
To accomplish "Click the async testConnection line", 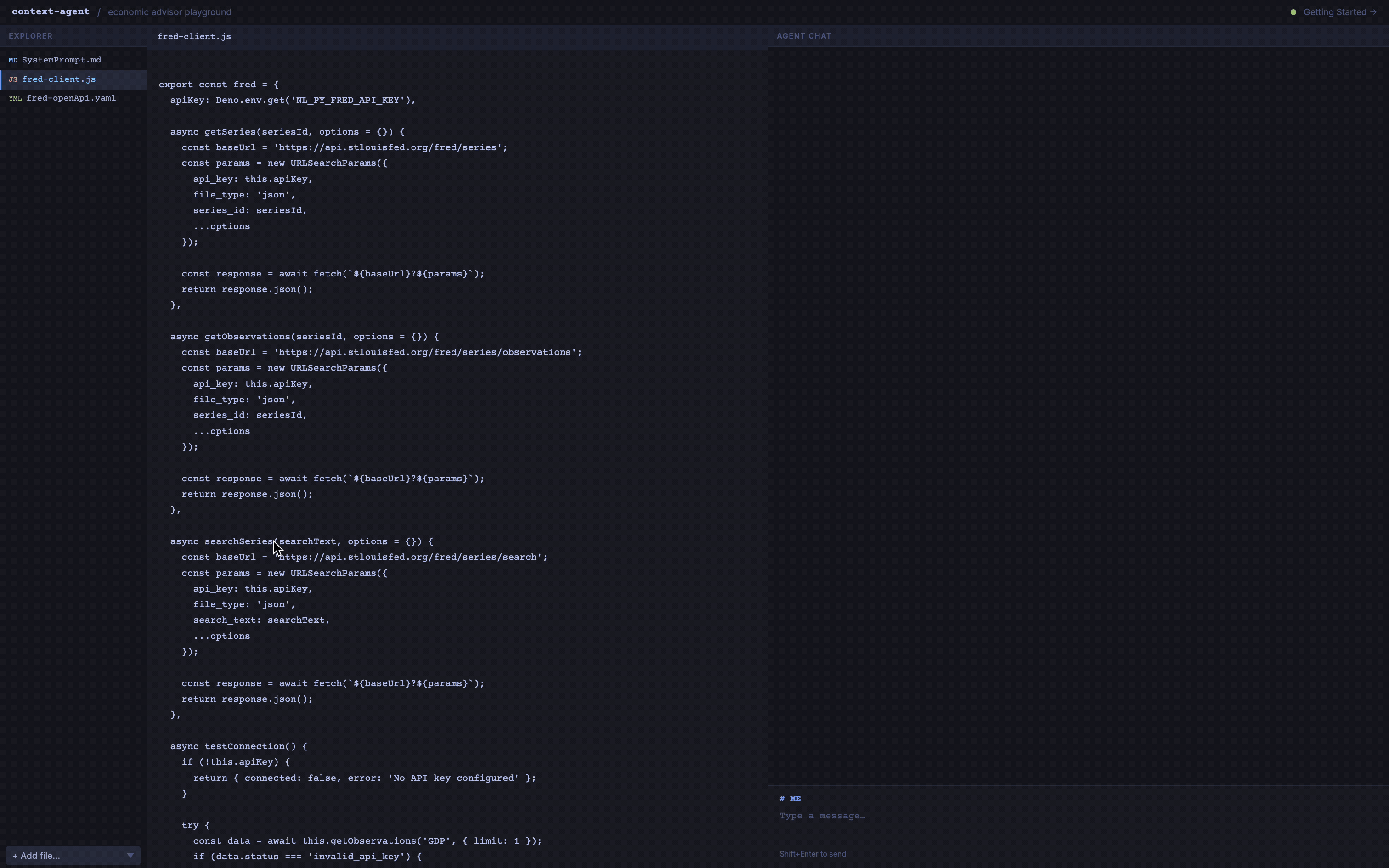I will tap(238, 746).
